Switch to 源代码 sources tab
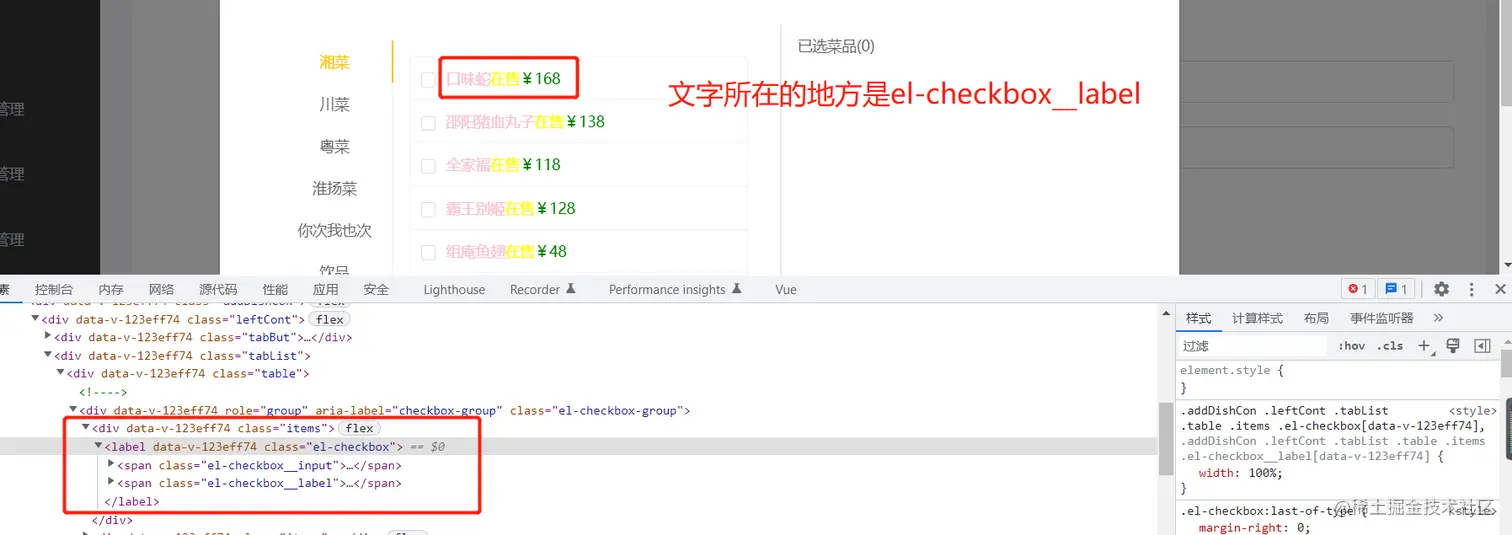 coord(218,289)
